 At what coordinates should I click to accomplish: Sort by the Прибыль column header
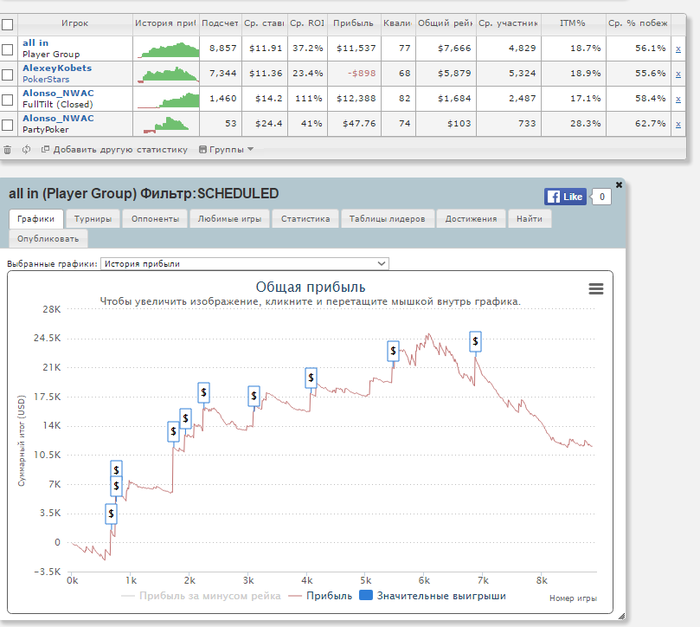354,23
